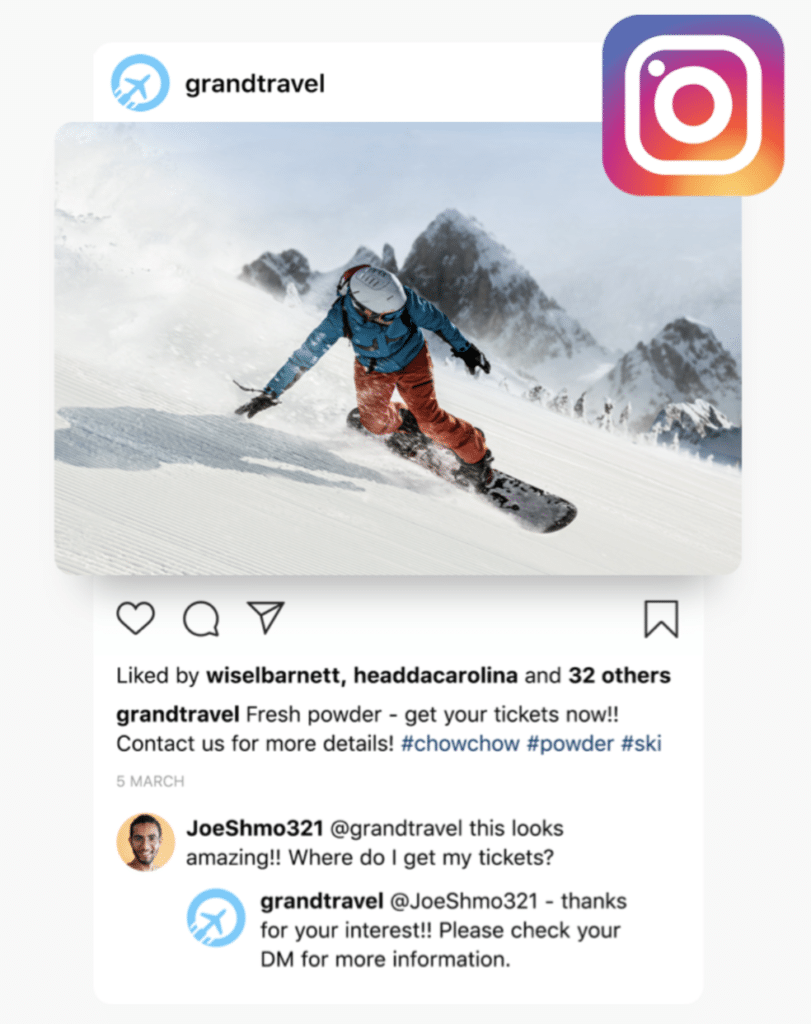
Task: Share the post via paper plane icon
Action: [x=266, y=617]
